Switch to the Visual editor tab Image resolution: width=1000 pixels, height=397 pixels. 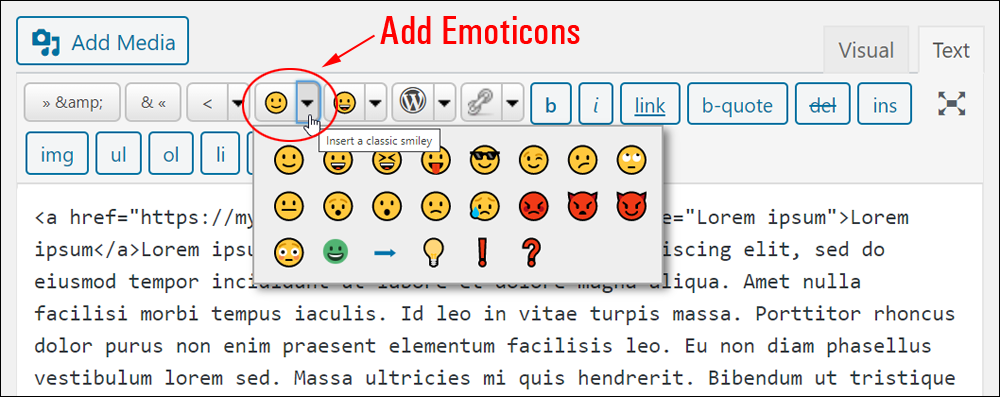coord(866,50)
